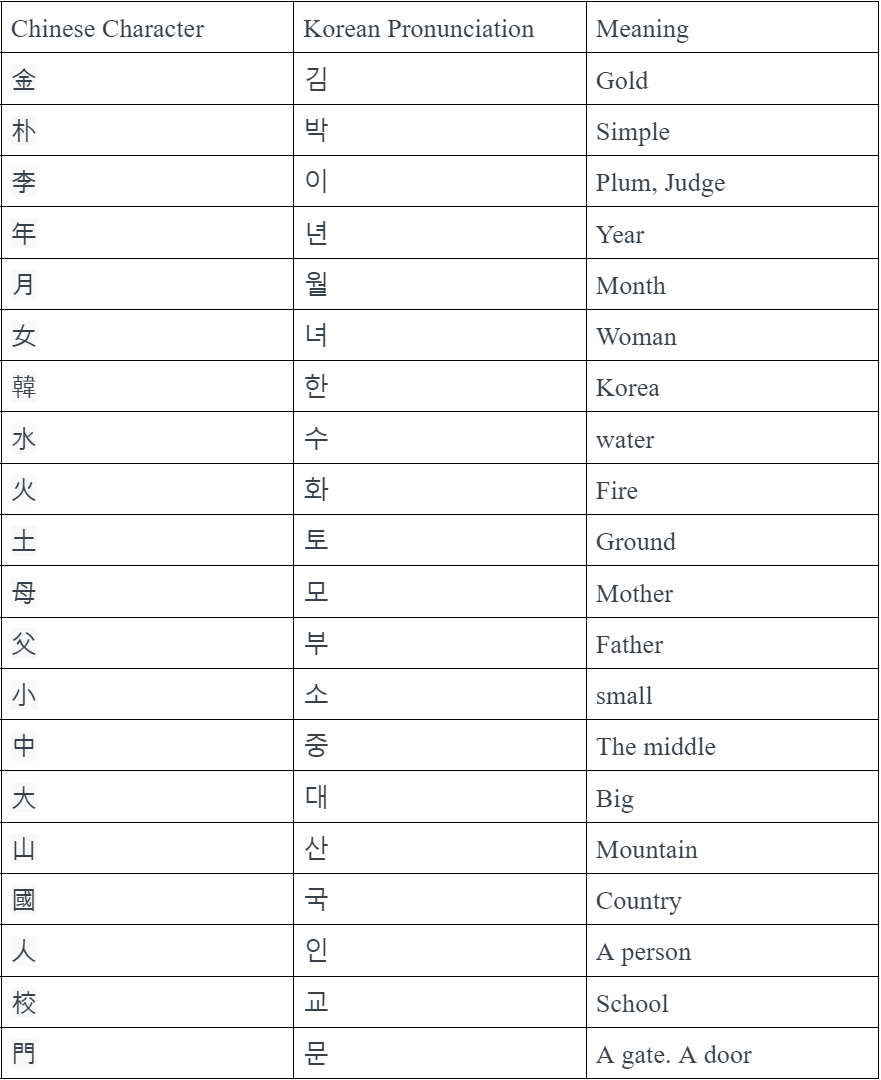Click the Chinese character 金
881x1080 pixels.
pos(24,80)
